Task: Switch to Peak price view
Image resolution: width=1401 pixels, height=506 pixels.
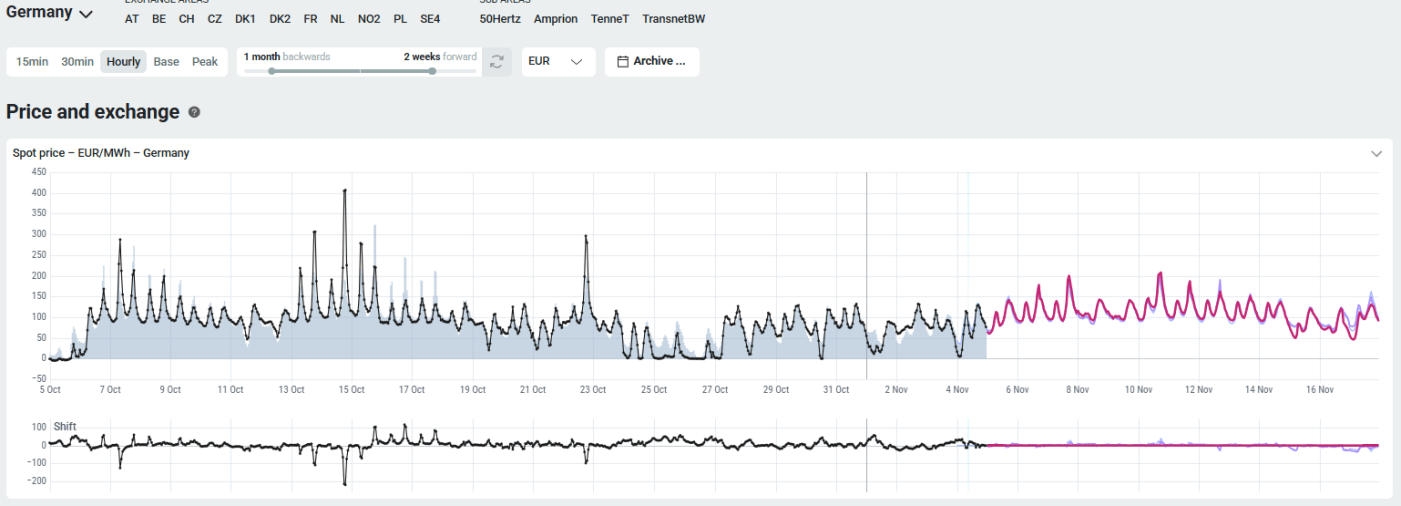Action: (205, 62)
